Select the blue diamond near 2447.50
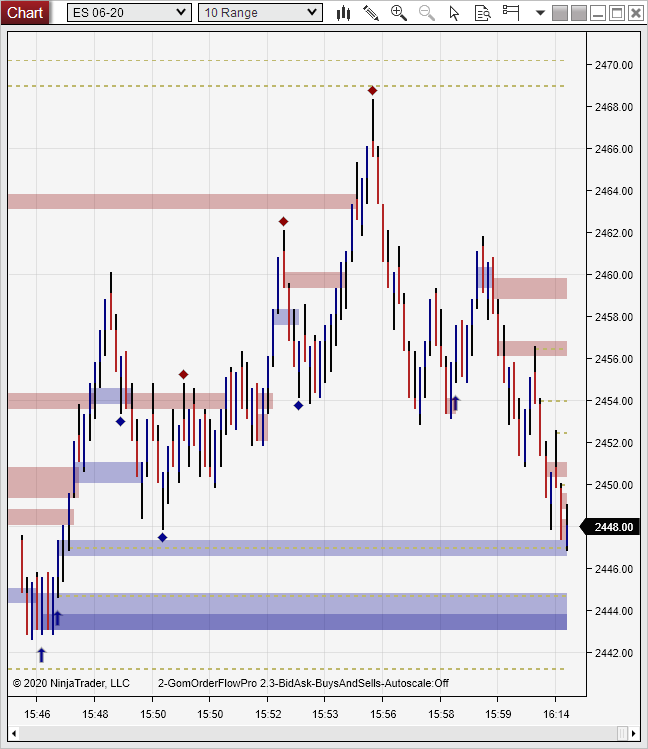Viewport: 648px width, 749px height. point(162,537)
